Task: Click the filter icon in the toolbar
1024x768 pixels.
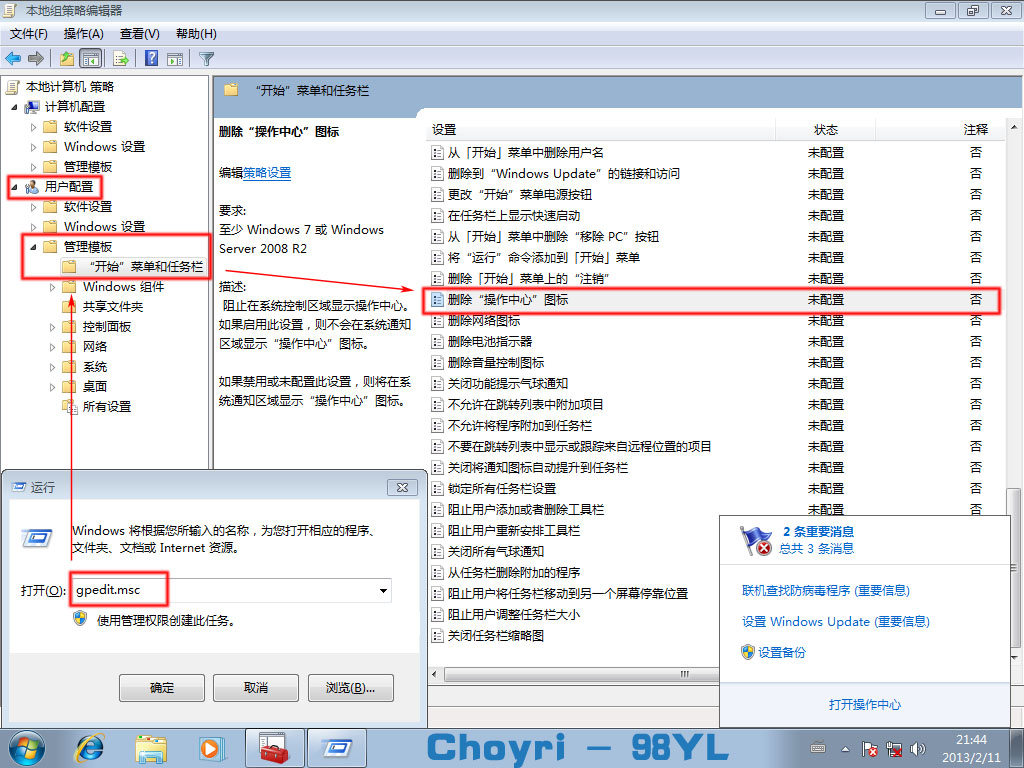Action: click(207, 57)
